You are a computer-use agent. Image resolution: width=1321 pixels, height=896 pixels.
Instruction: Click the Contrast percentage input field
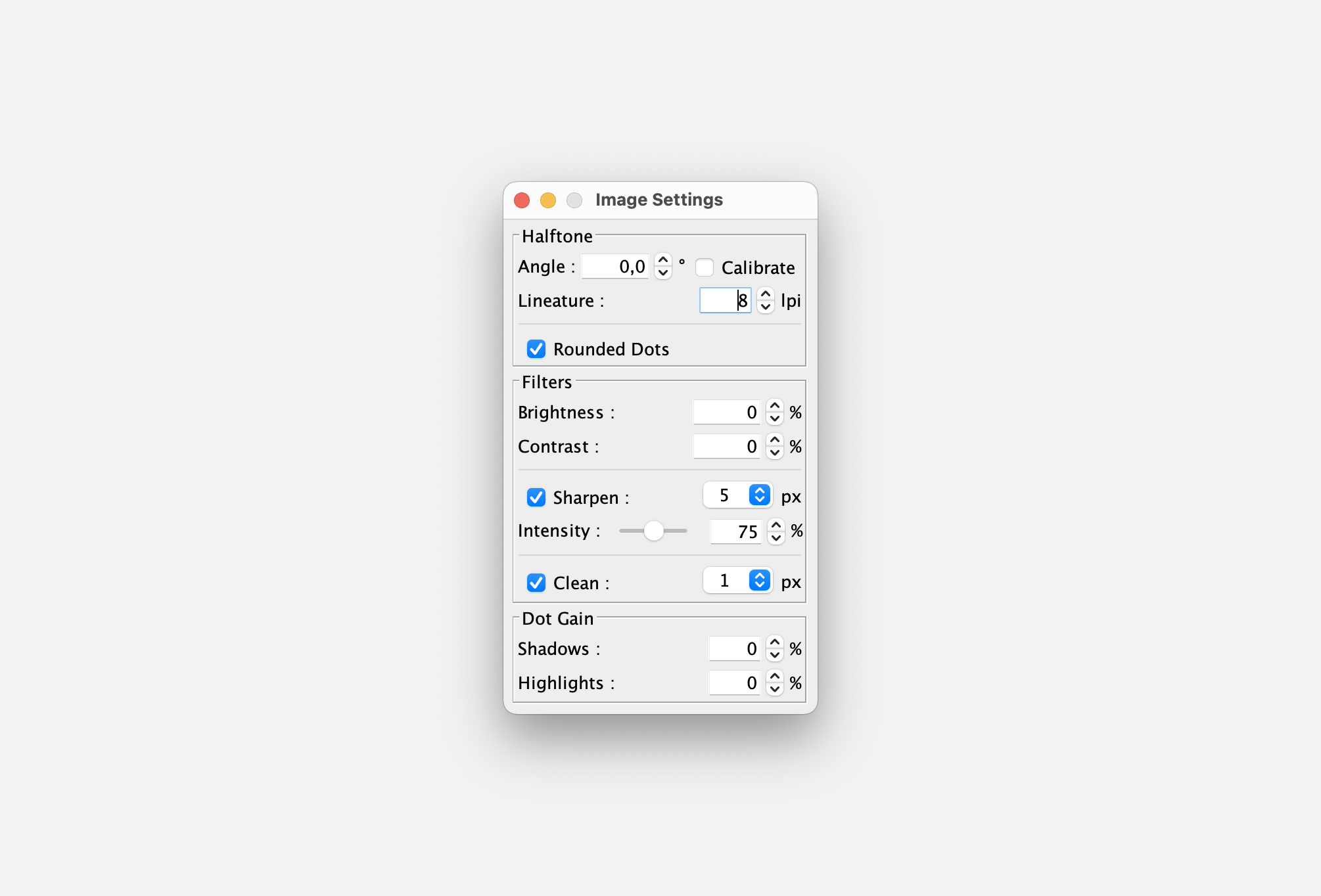[726, 447]
